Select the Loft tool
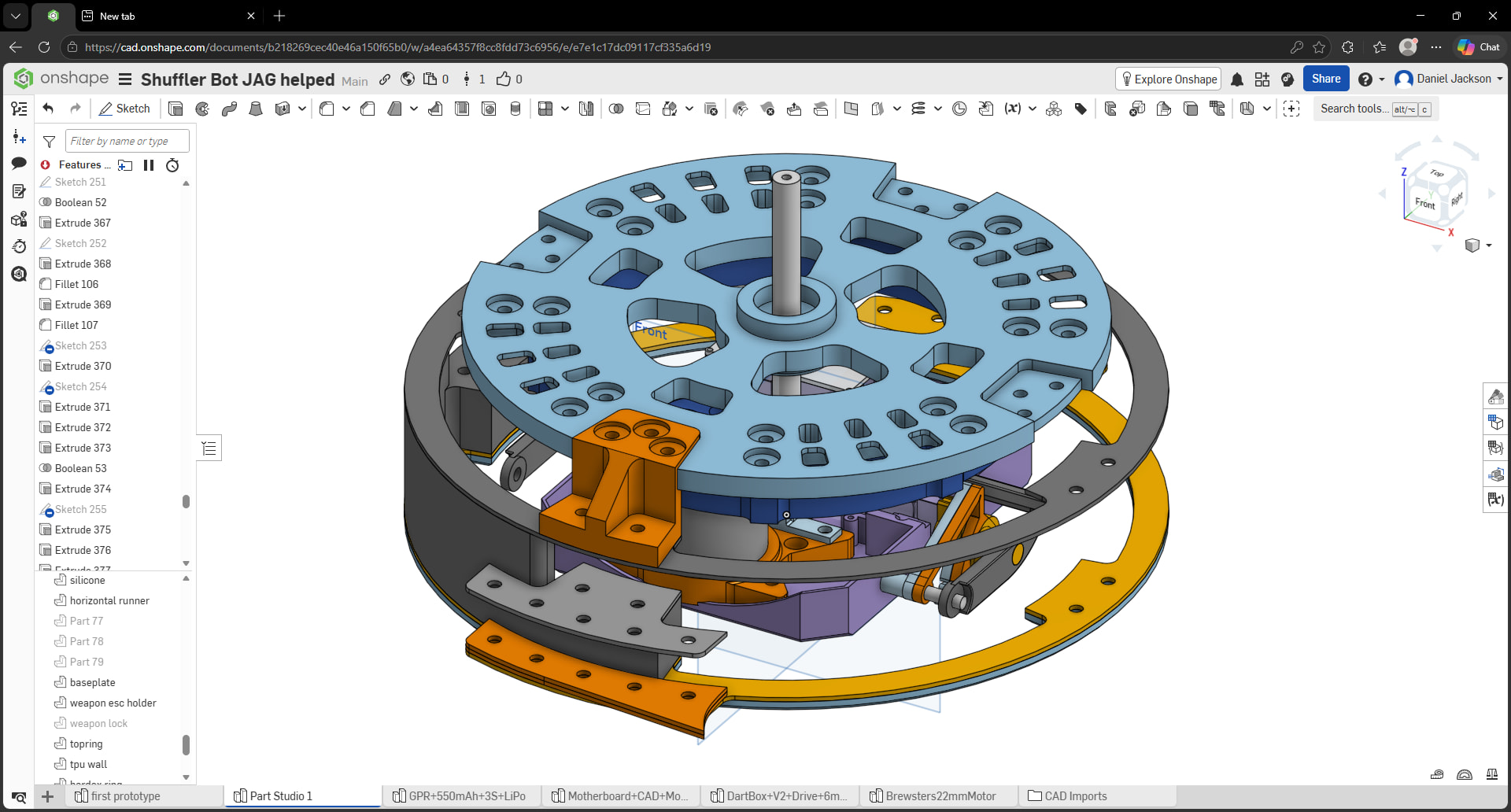Image resolution: width=1511 pixels, height=812 pixels. (x=256, y=109)
